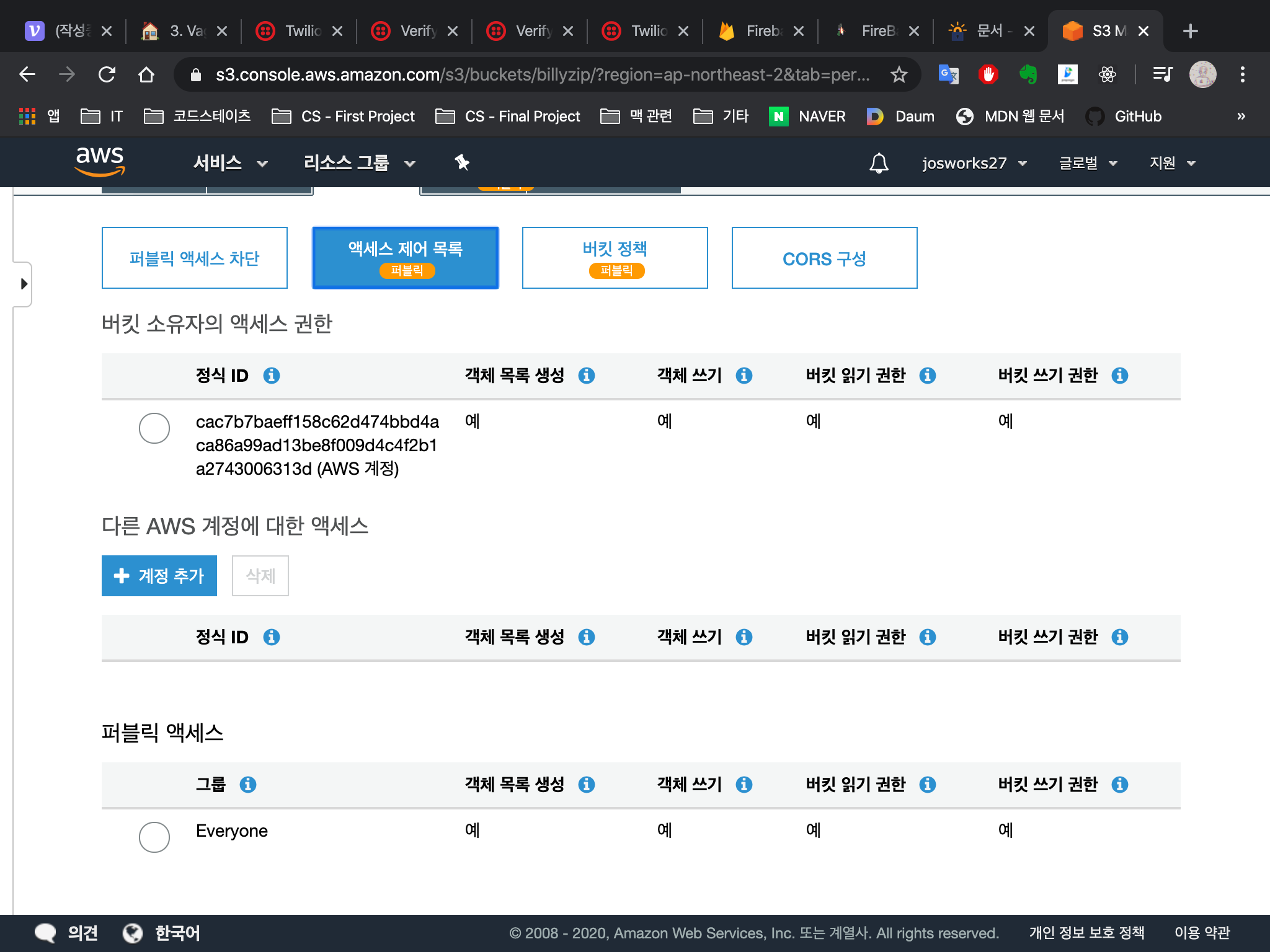
Task: Switch to the 버킷 정책 tab
Action: 615,258
